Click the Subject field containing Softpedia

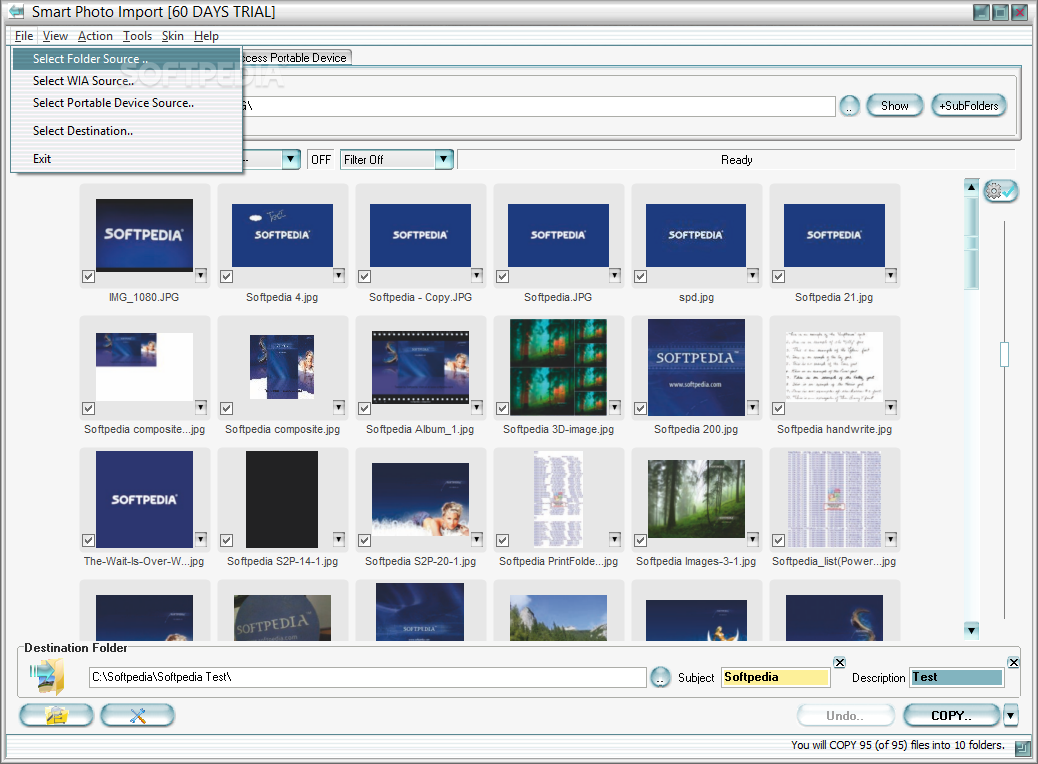click(775, 677)
